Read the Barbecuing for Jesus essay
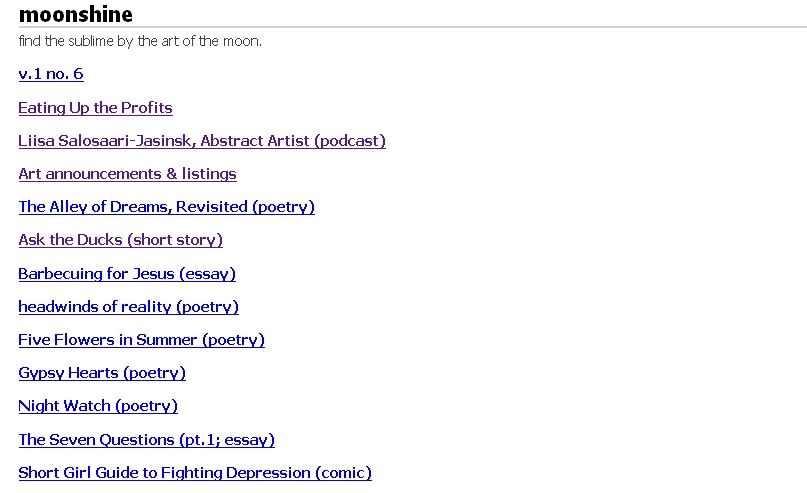Image resolution: width=807 pixels, height=493 pixels. (127, 274)
